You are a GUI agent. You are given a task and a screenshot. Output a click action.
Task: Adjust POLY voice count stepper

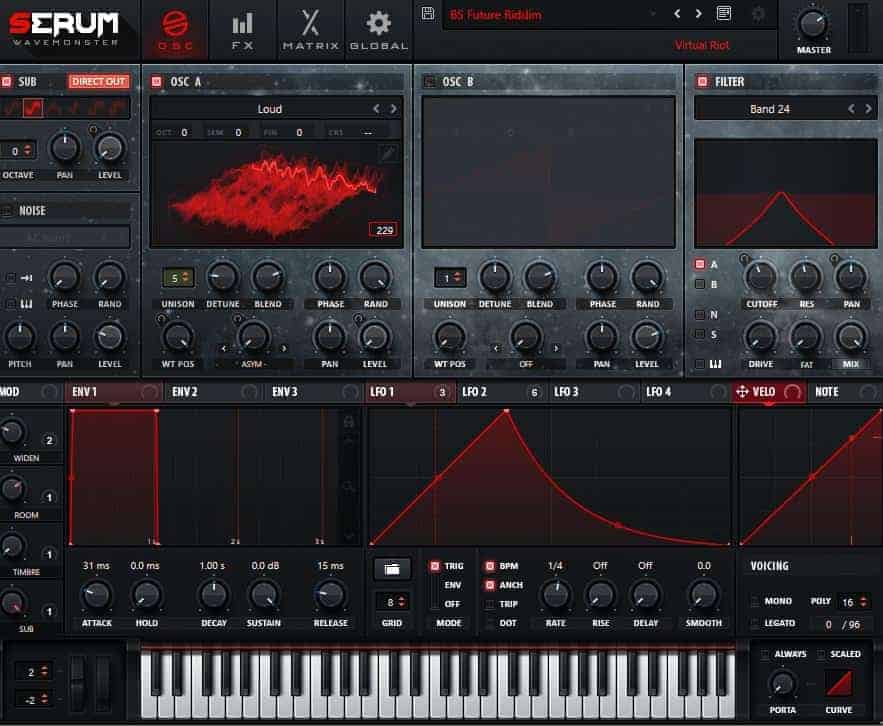click(x=854, y=602)
